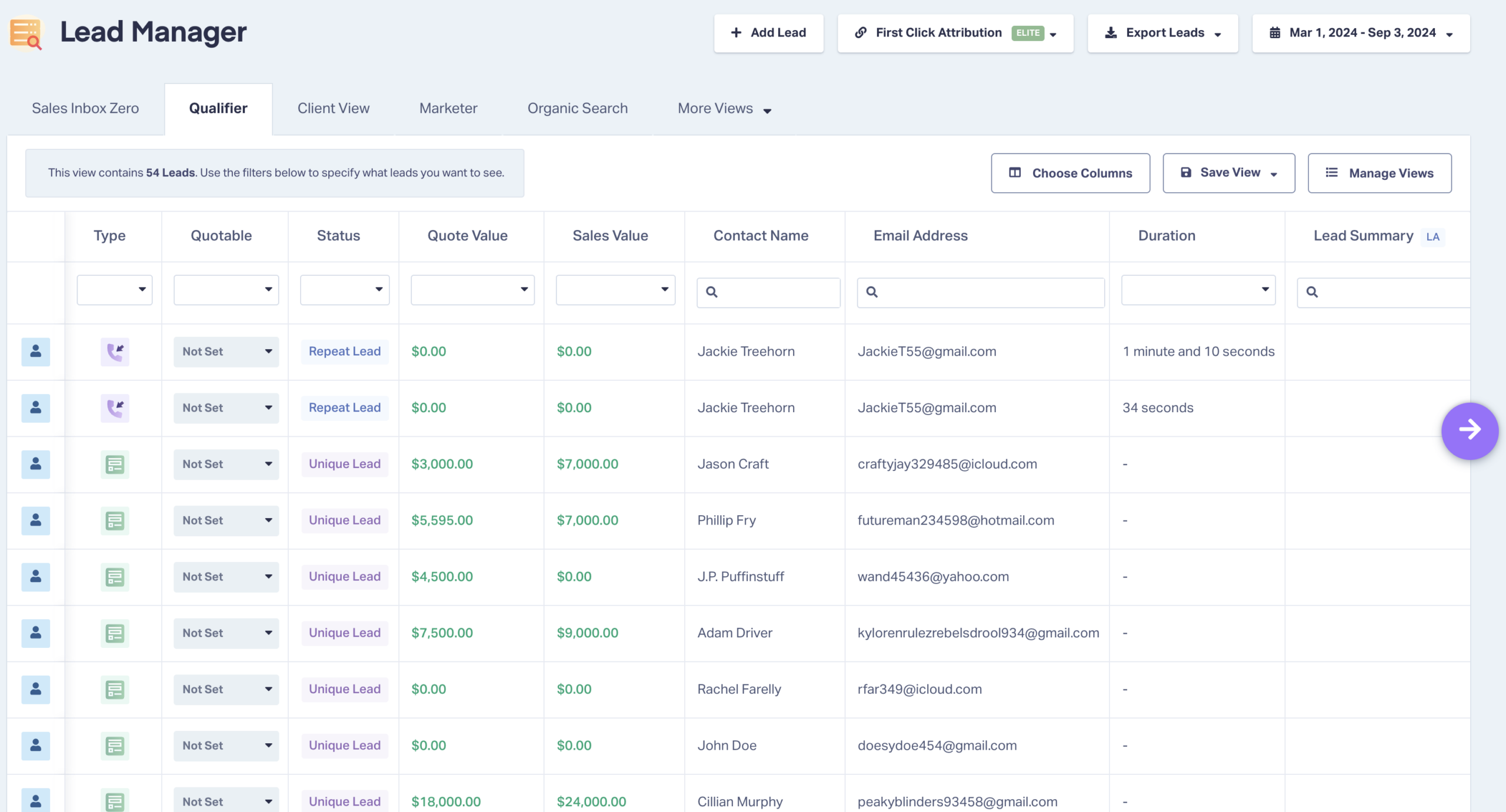1506x812 pixels.
Task: Click the purple right-arrow circle button
Action: pyautogui.click(x=1469, y=430)
